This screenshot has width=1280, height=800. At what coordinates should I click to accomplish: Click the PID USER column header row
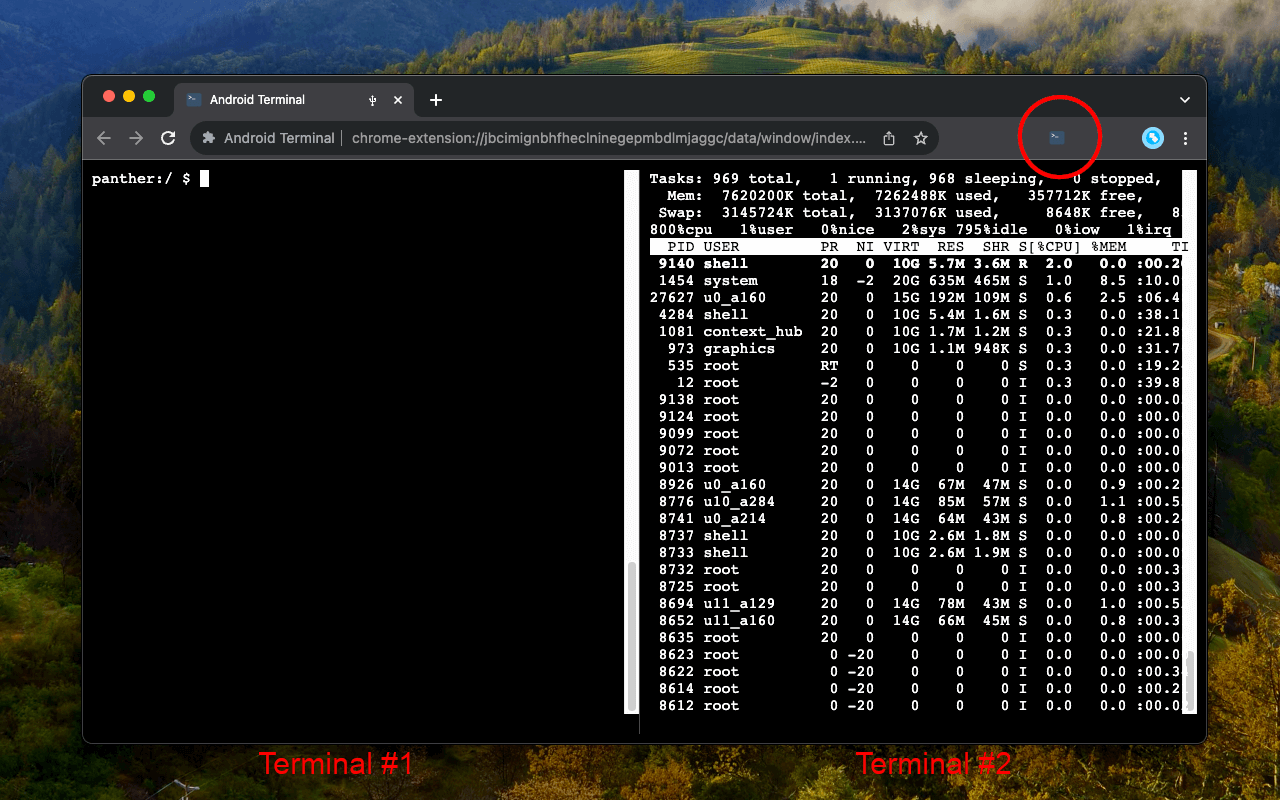[900, 246]
